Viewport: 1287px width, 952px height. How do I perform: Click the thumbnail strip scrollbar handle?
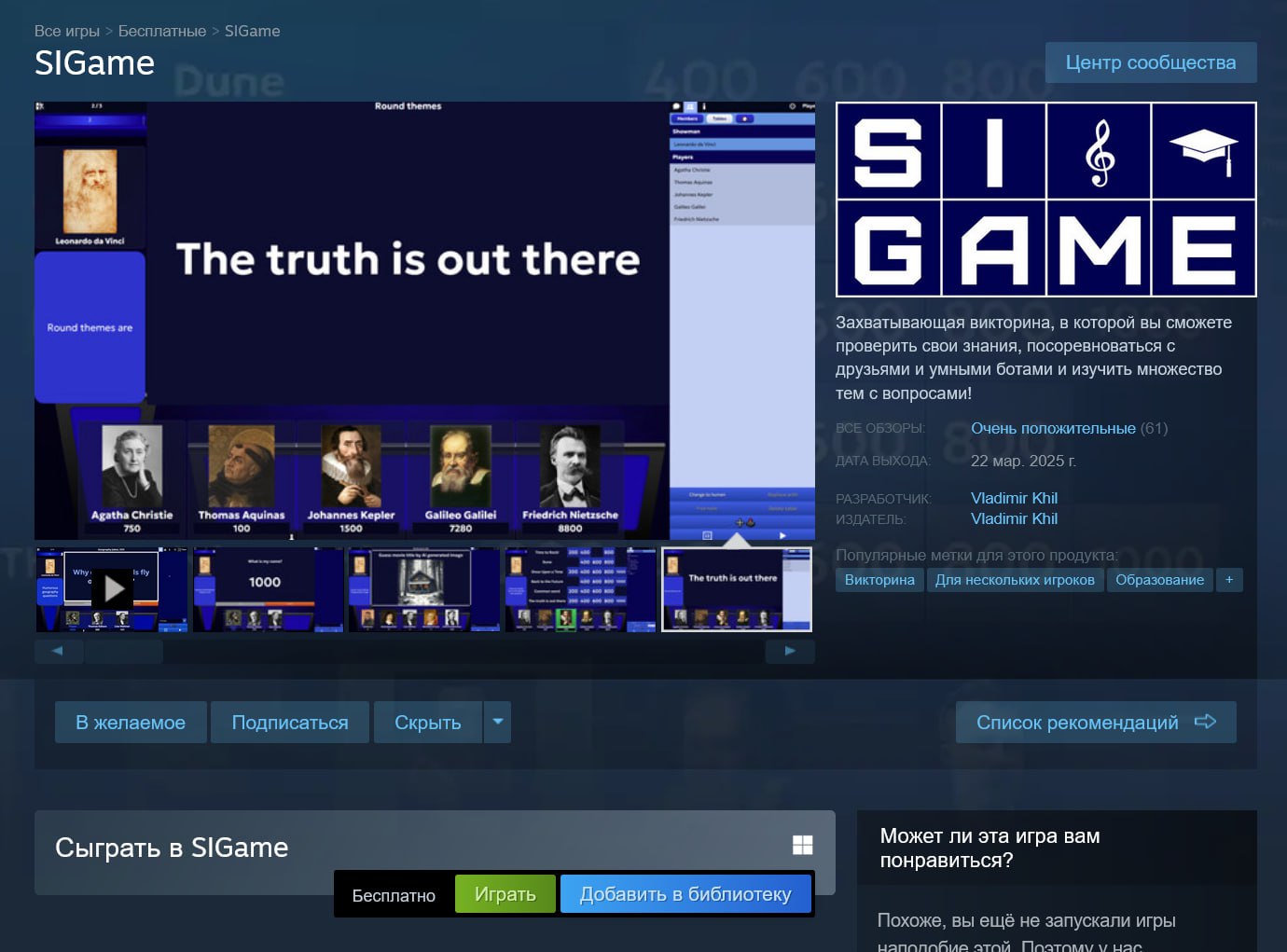(124, 651)
